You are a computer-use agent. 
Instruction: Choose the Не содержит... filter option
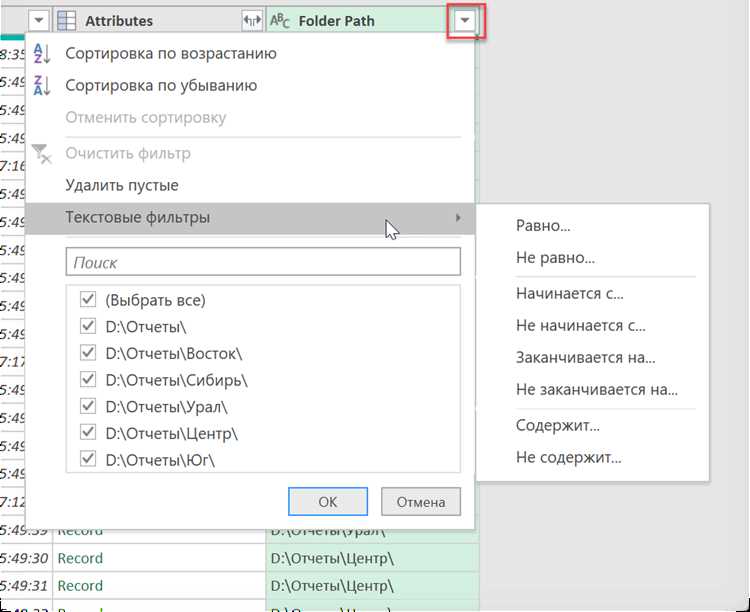pyautogui.click(x=569, y=457)
